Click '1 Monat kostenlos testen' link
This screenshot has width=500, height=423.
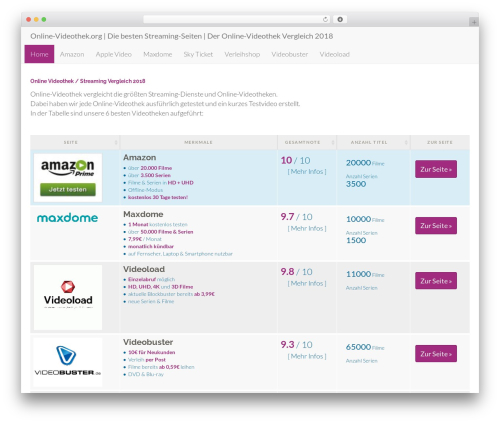(x=158, y=225)
